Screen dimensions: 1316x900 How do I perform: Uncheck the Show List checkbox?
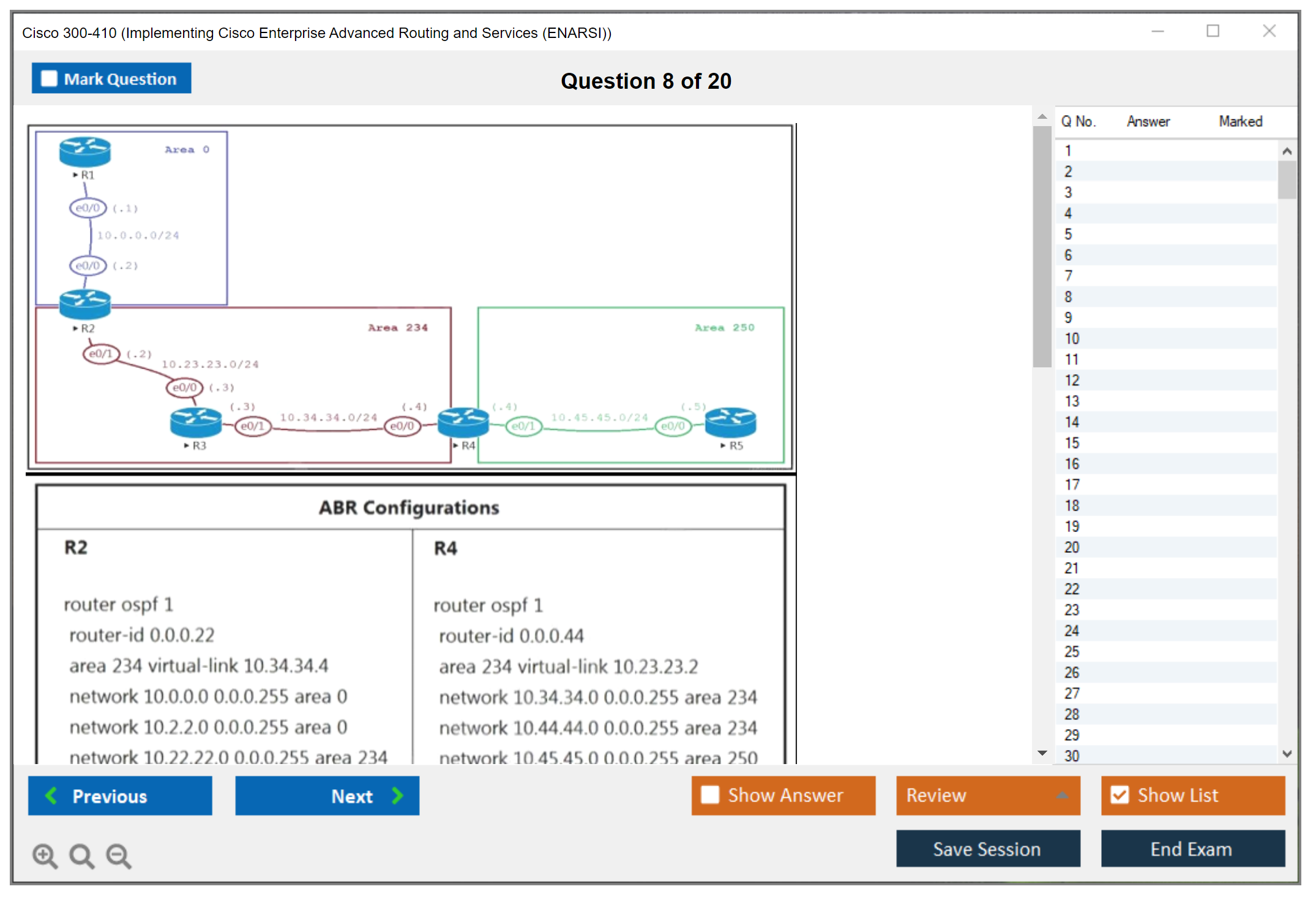[x=1120, y=795]
